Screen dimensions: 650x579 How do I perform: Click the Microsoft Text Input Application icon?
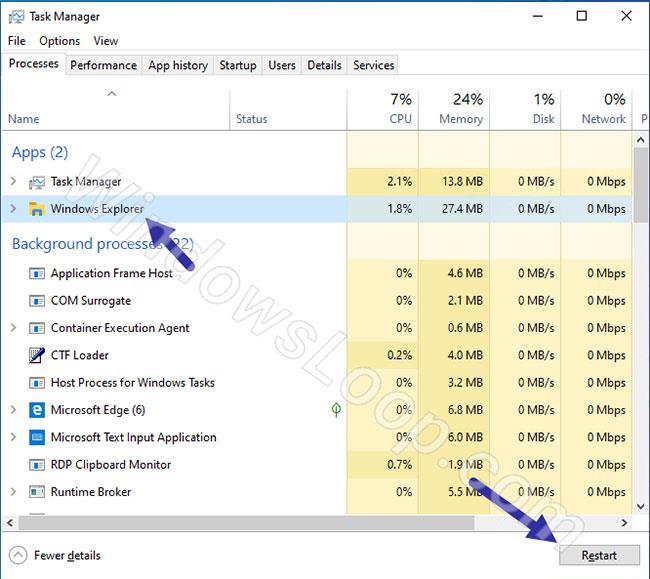[36, 437]
